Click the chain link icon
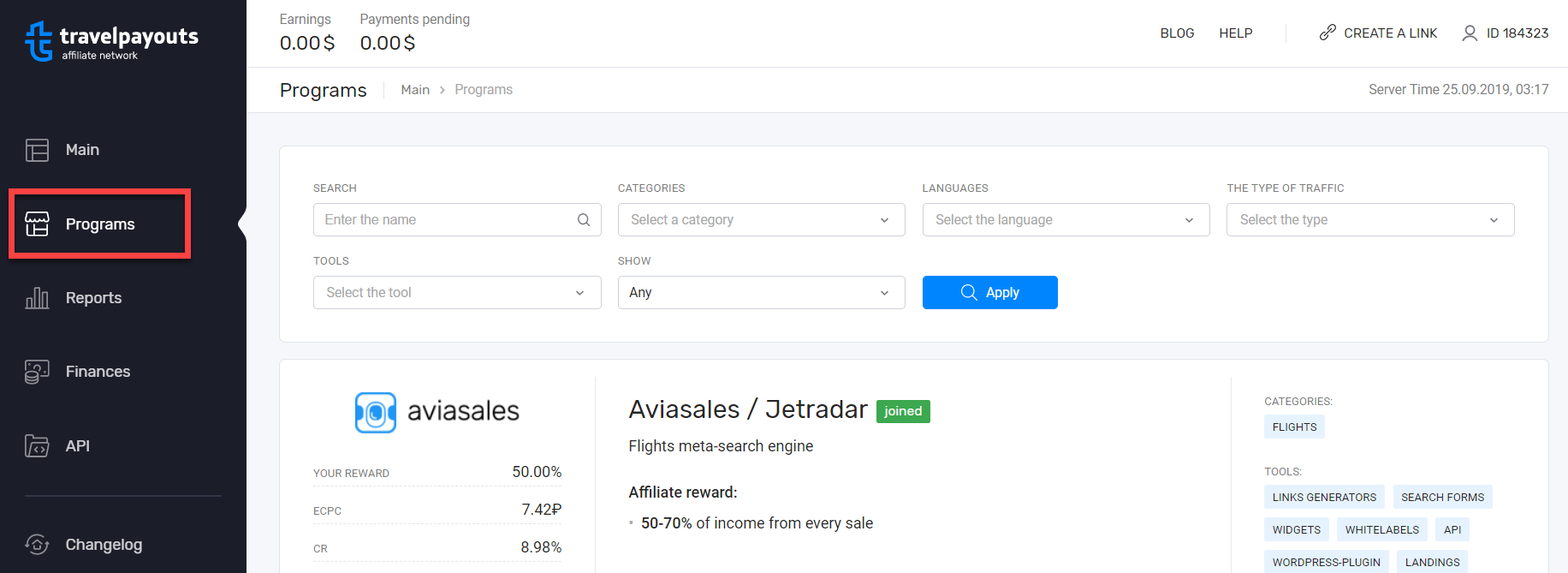The width and height of the screenshot is (1568, 573). (x=1327, y=33)
